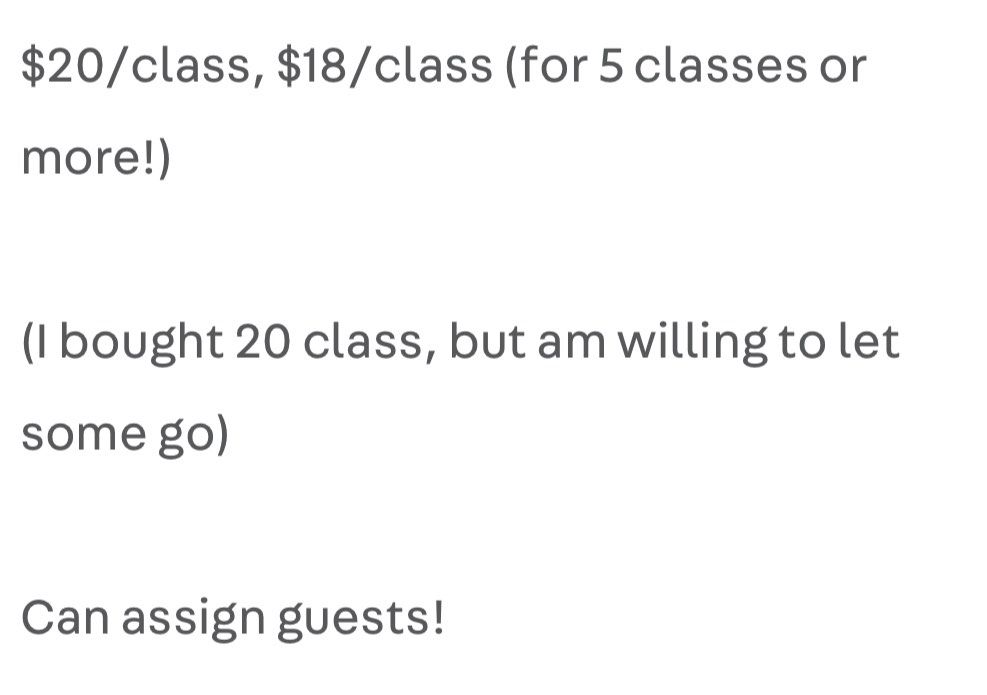987x695 pixels.
Task: Click the word "or" ending first line
Action: pos(845,66)
